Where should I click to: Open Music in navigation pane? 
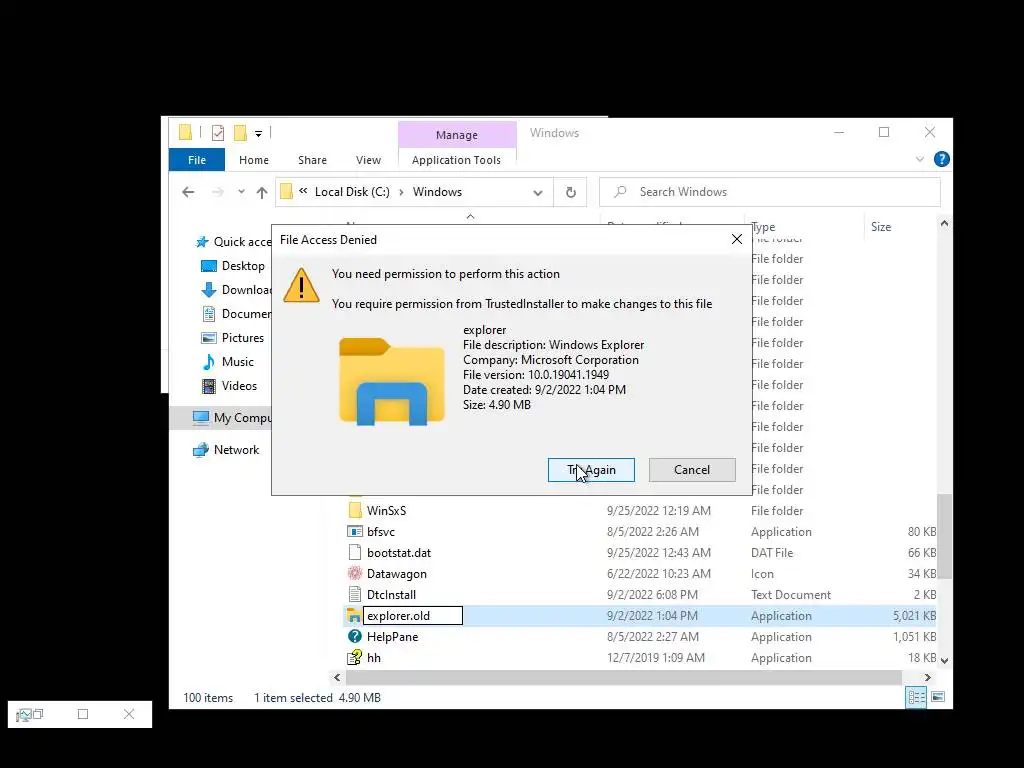tap(228, 362)
